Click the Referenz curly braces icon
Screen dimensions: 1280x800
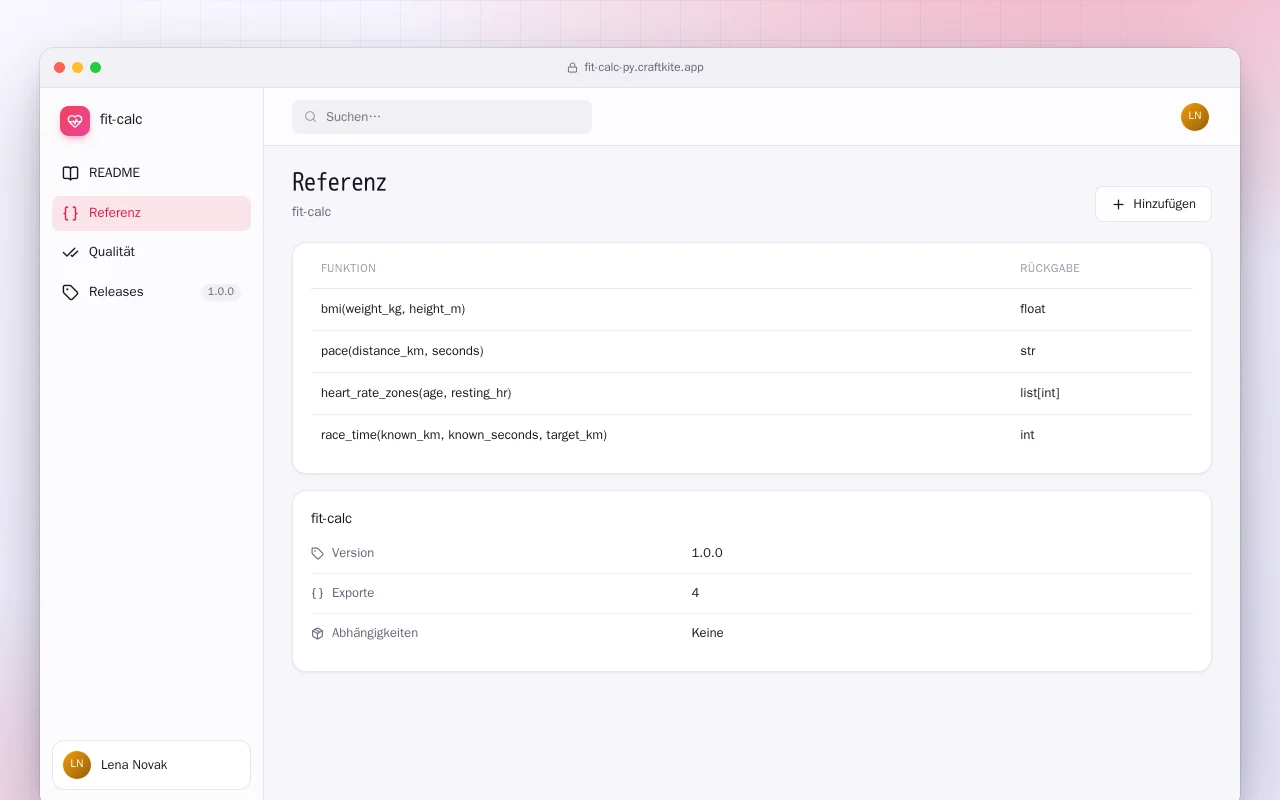(70, 213)
